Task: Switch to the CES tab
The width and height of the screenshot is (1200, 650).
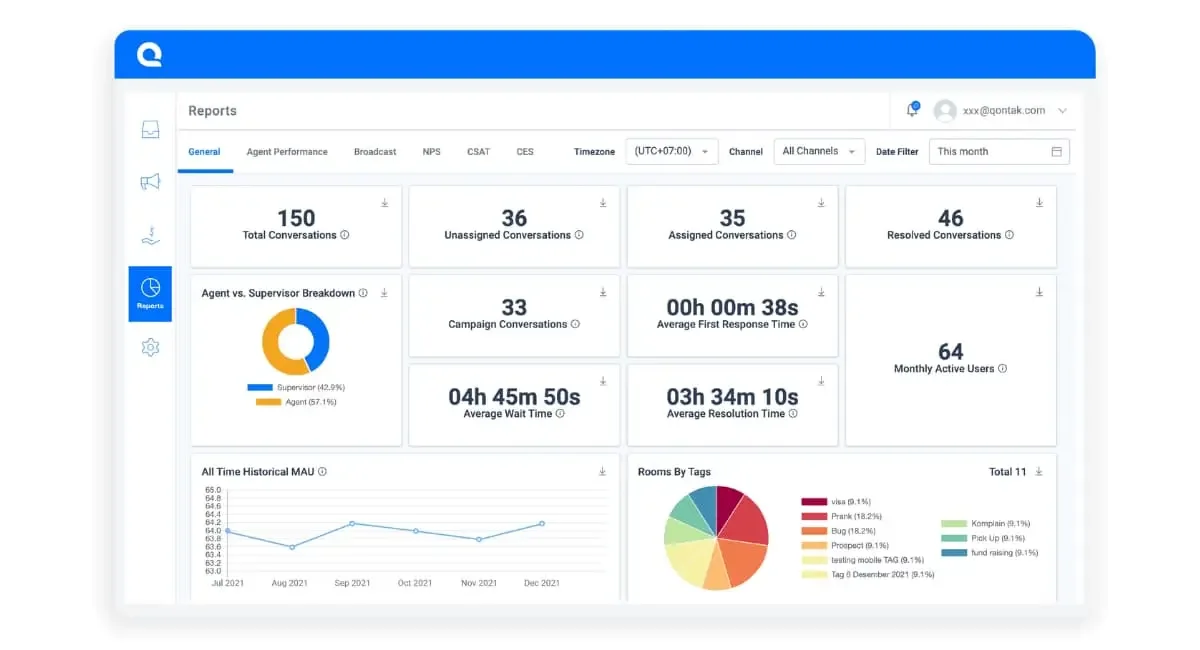Action: (x=525, y=152)
